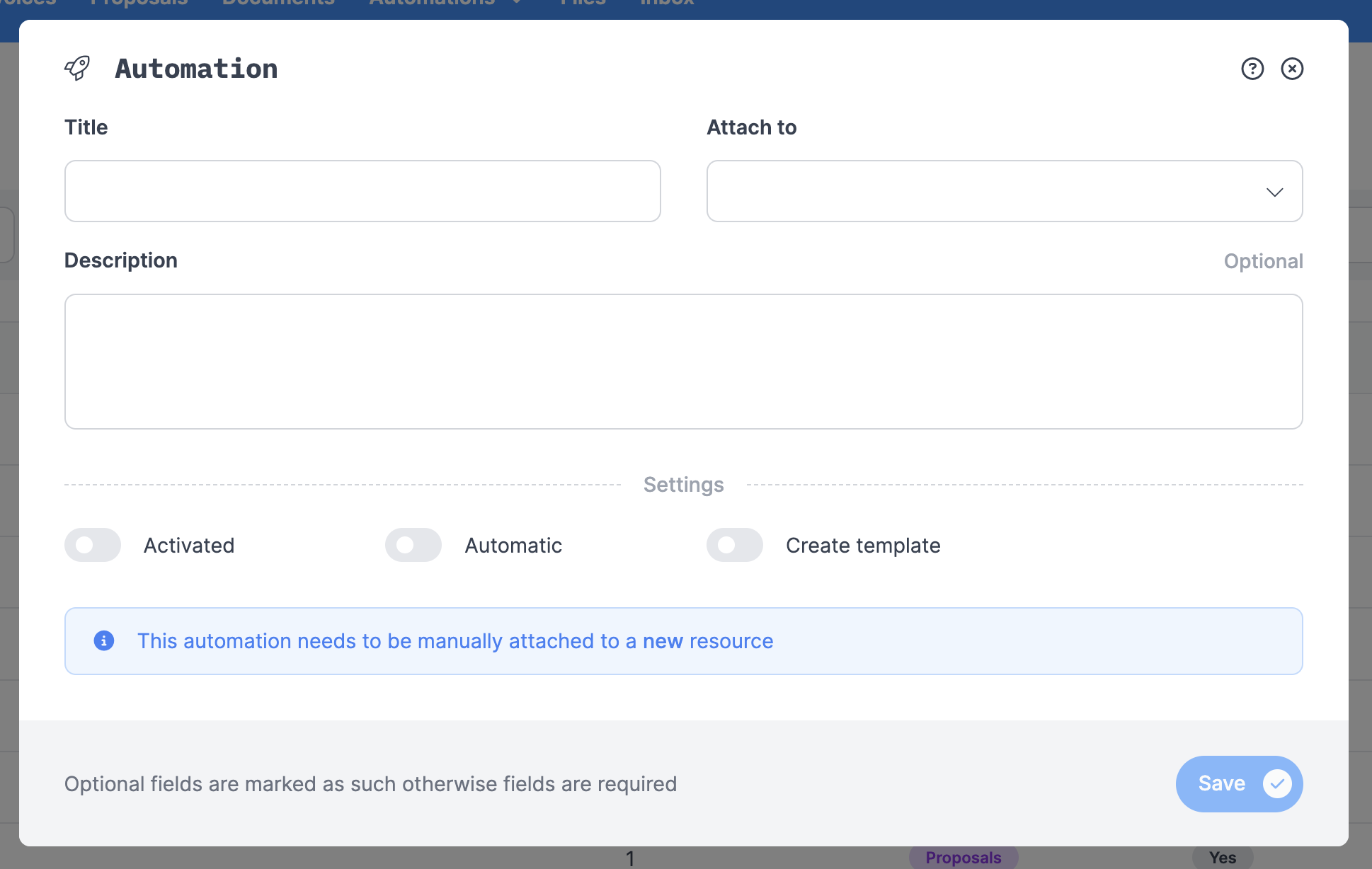Click the rocket icon beside the Automation title

[78, 68]
